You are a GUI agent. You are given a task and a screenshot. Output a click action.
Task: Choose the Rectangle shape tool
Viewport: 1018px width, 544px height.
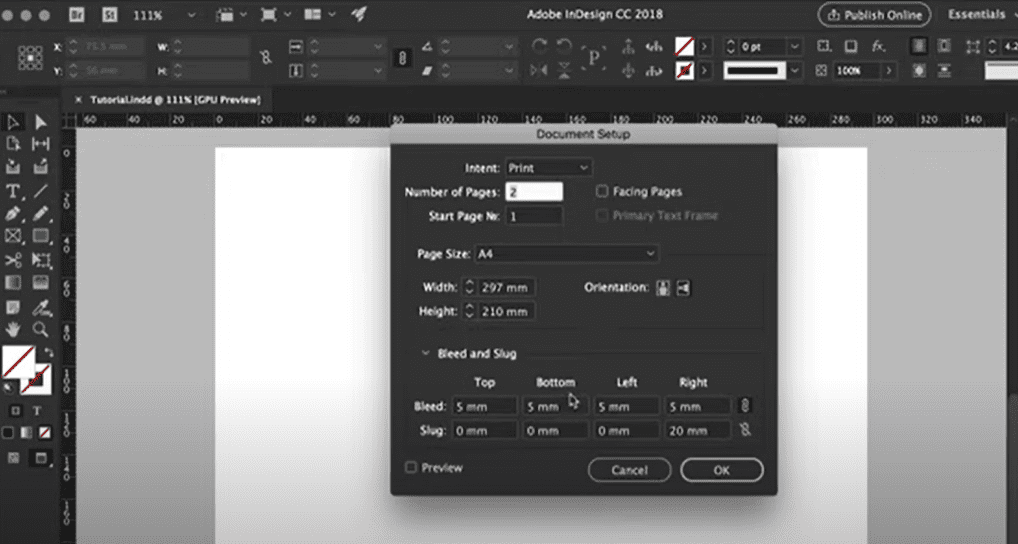point(41,236)
